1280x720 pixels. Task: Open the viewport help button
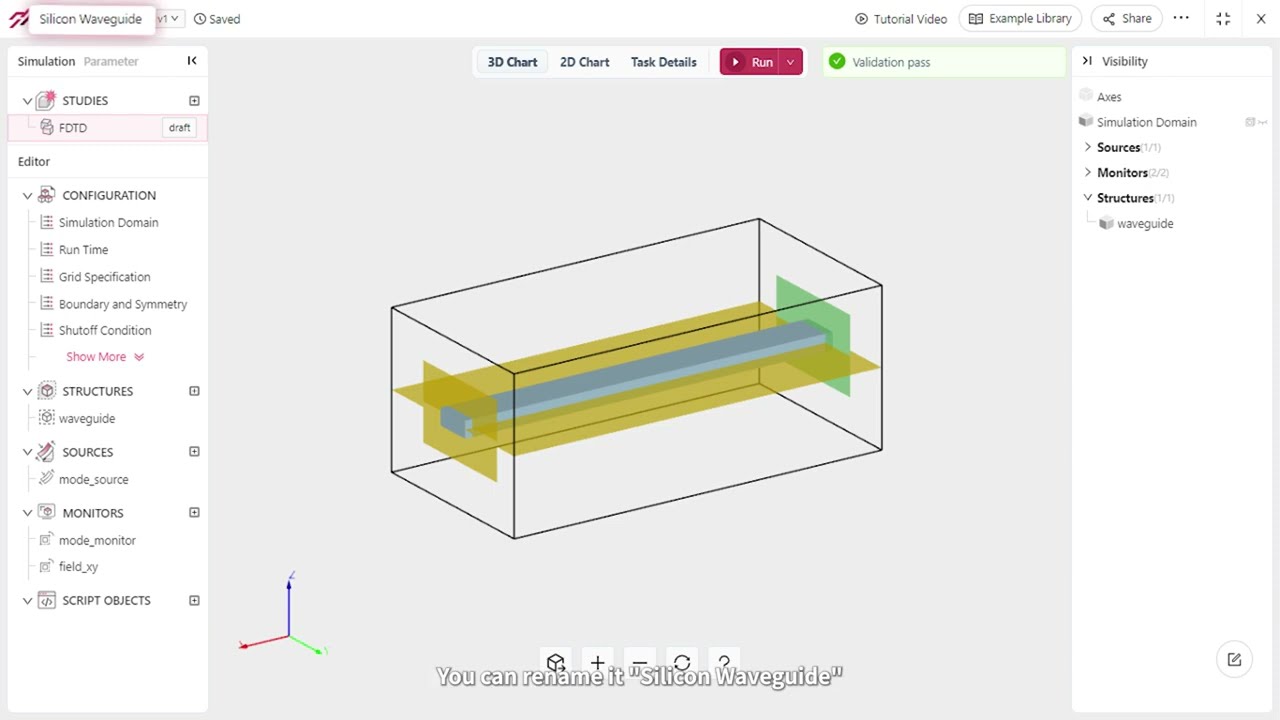coord(724,663)
